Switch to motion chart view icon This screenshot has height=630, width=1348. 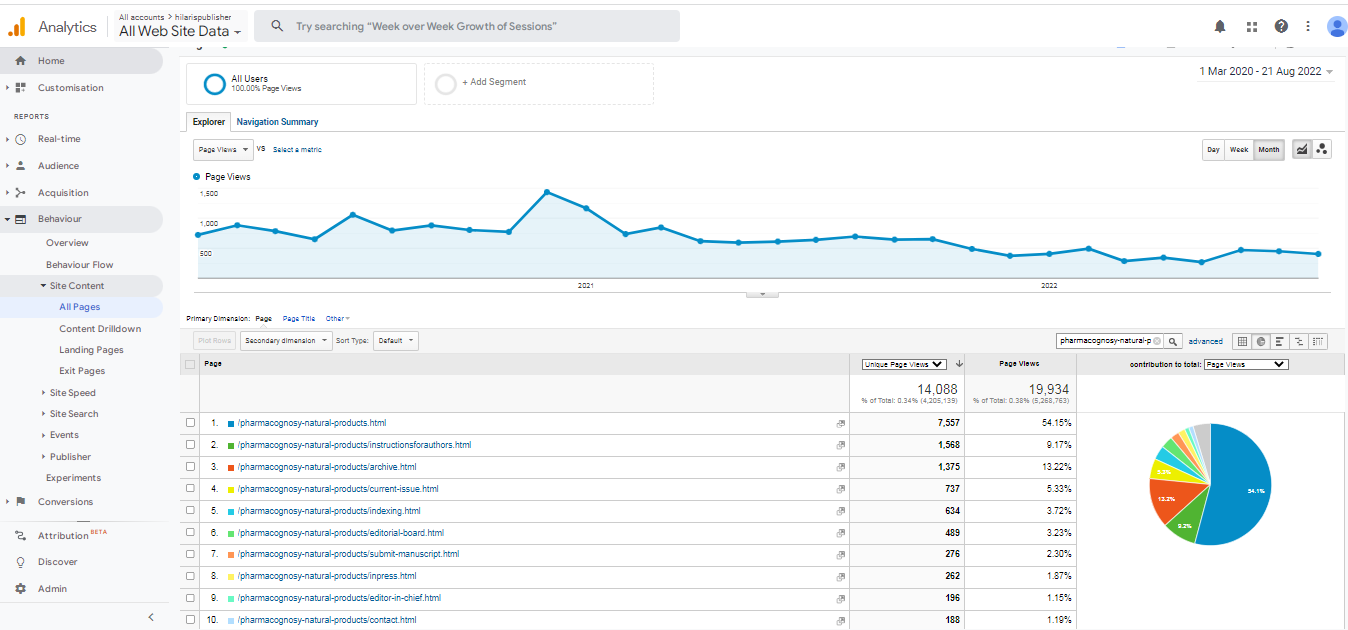1322,149
